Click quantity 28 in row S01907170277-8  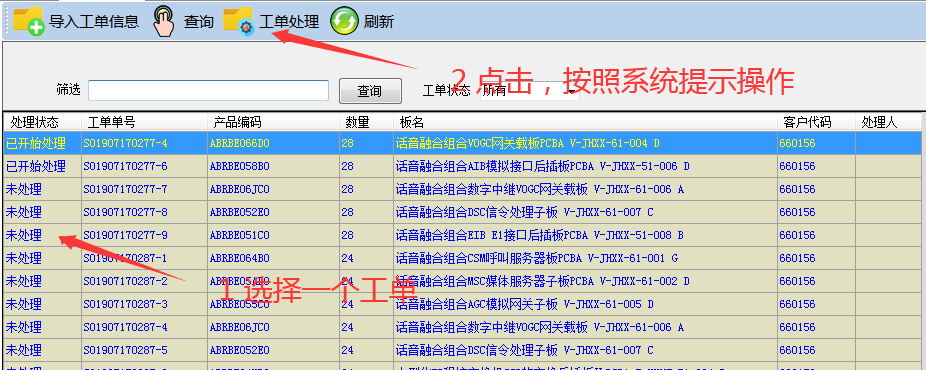pyautogui.click(x=347, y=212)
